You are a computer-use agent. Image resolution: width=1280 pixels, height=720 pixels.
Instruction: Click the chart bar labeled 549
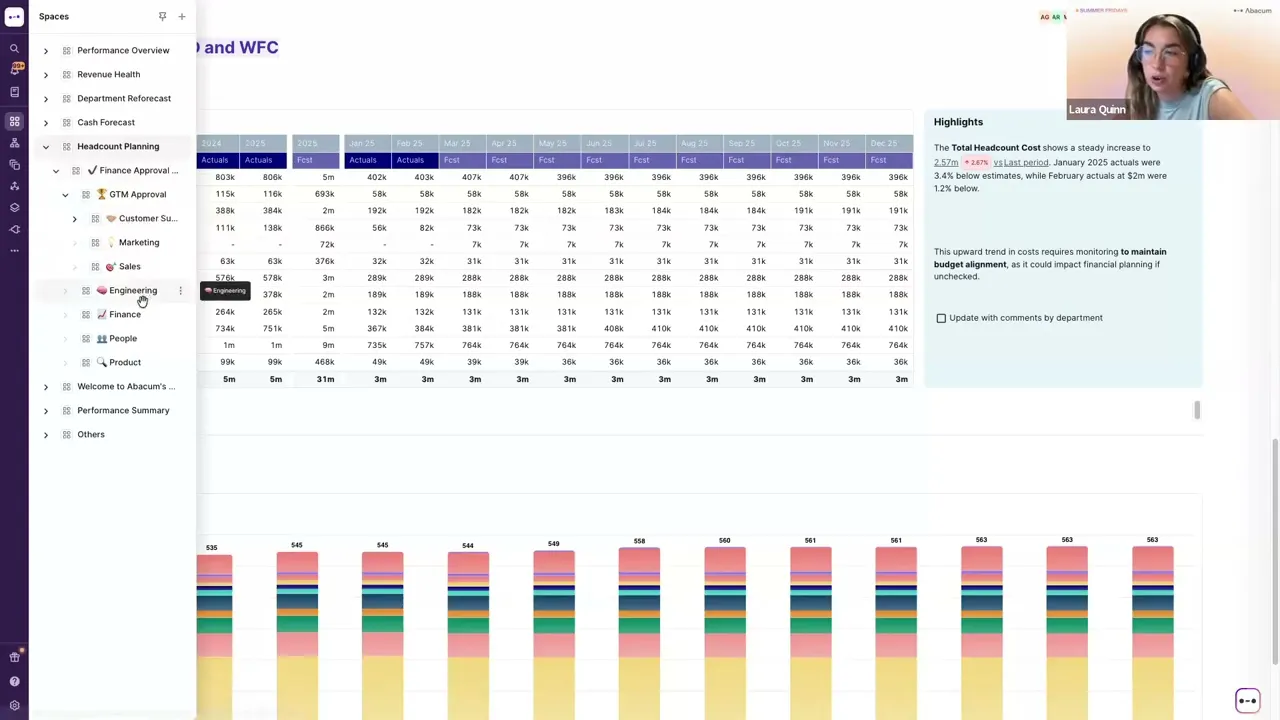coord(554,634)
